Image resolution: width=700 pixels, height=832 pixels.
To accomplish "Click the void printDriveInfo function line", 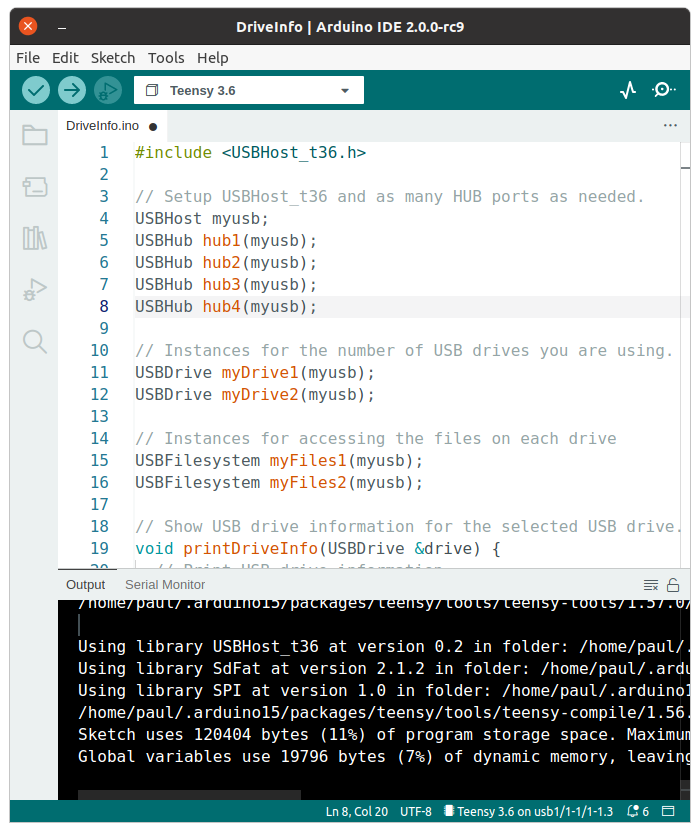I will coord(318,548).
